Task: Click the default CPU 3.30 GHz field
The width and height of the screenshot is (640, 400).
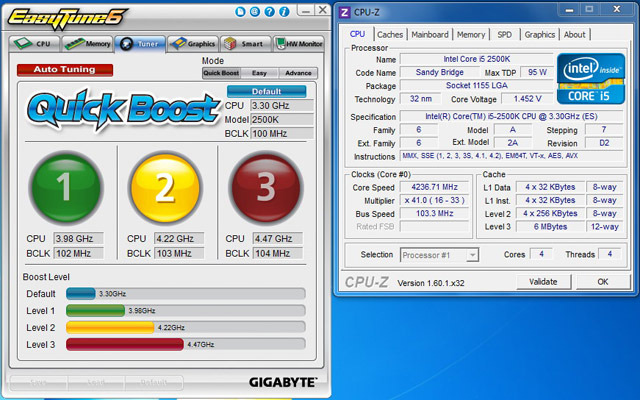Action: [x=282, y=106]
